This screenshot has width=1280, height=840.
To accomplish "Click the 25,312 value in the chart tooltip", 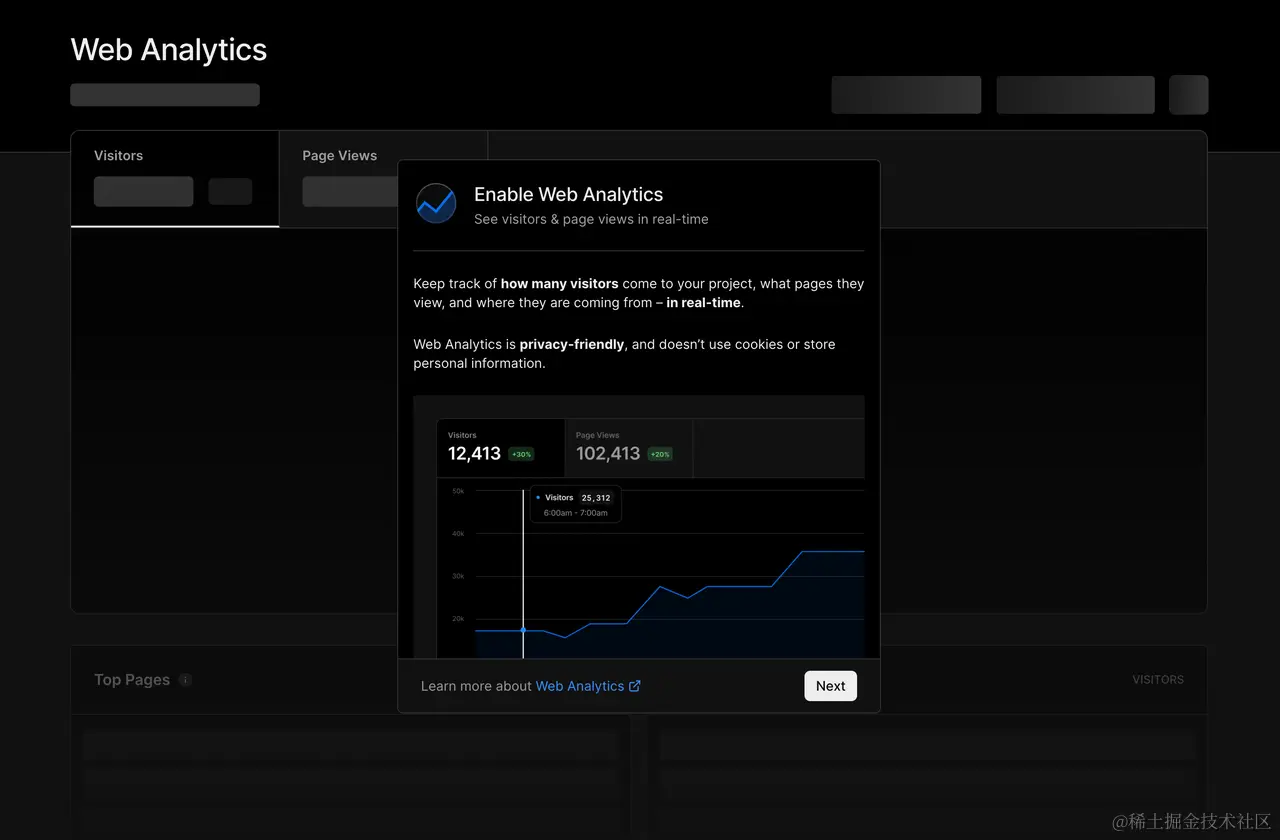I will (596, 498).
